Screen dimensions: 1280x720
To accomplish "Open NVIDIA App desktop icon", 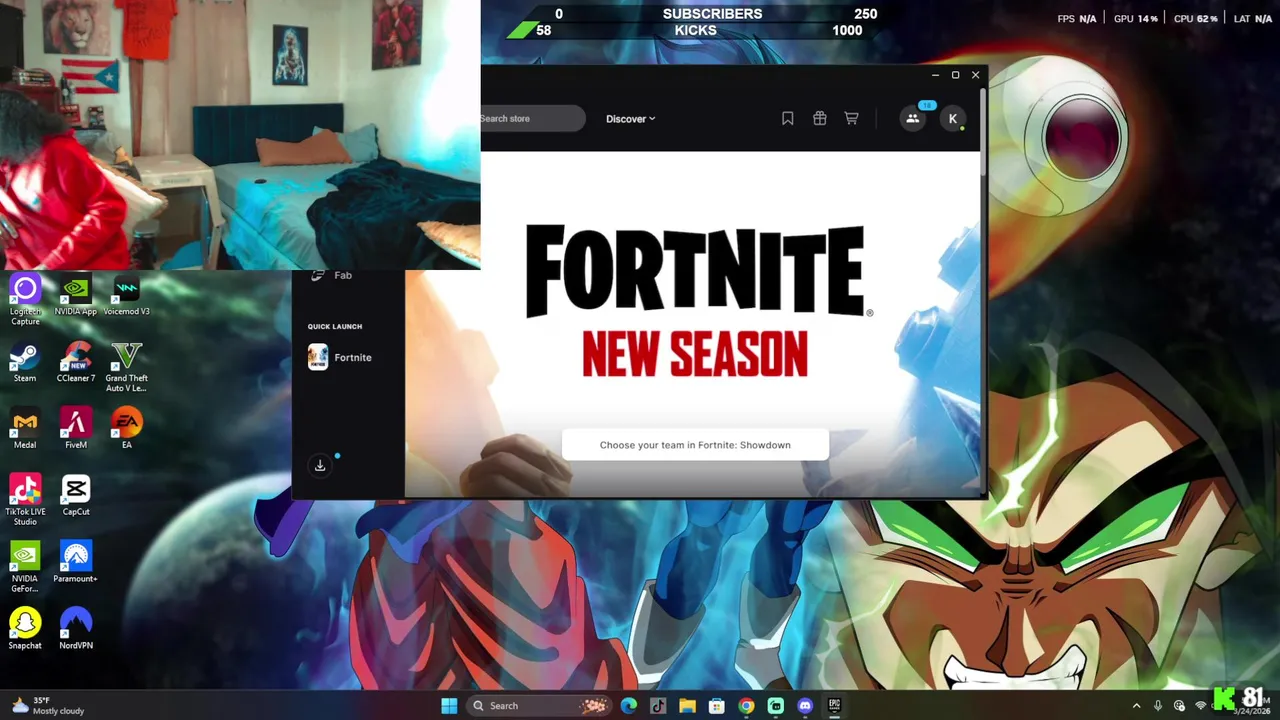I will [x=76, y=296].
